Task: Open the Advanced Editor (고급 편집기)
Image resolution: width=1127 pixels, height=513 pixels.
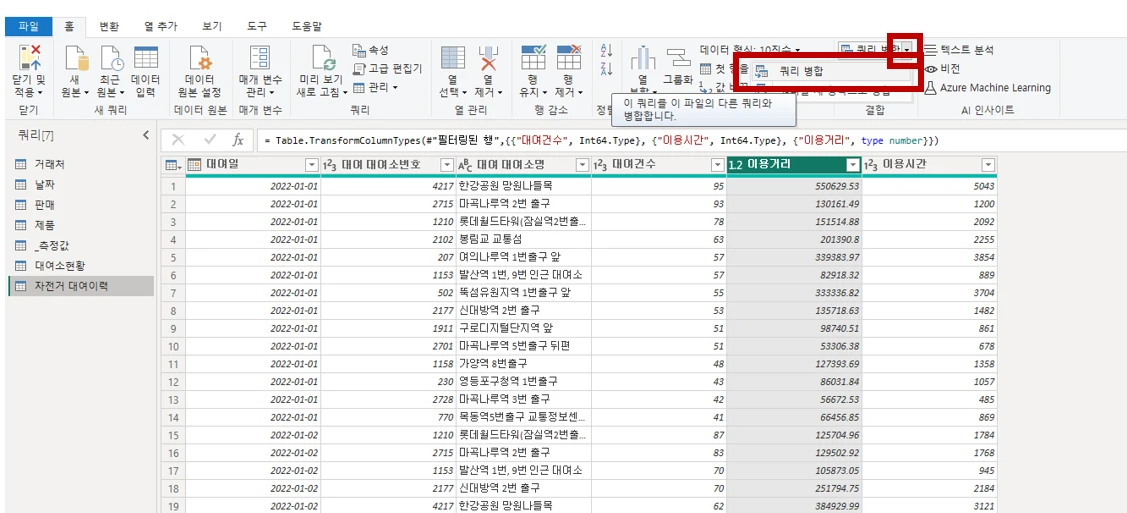Action: click(387, 68)
